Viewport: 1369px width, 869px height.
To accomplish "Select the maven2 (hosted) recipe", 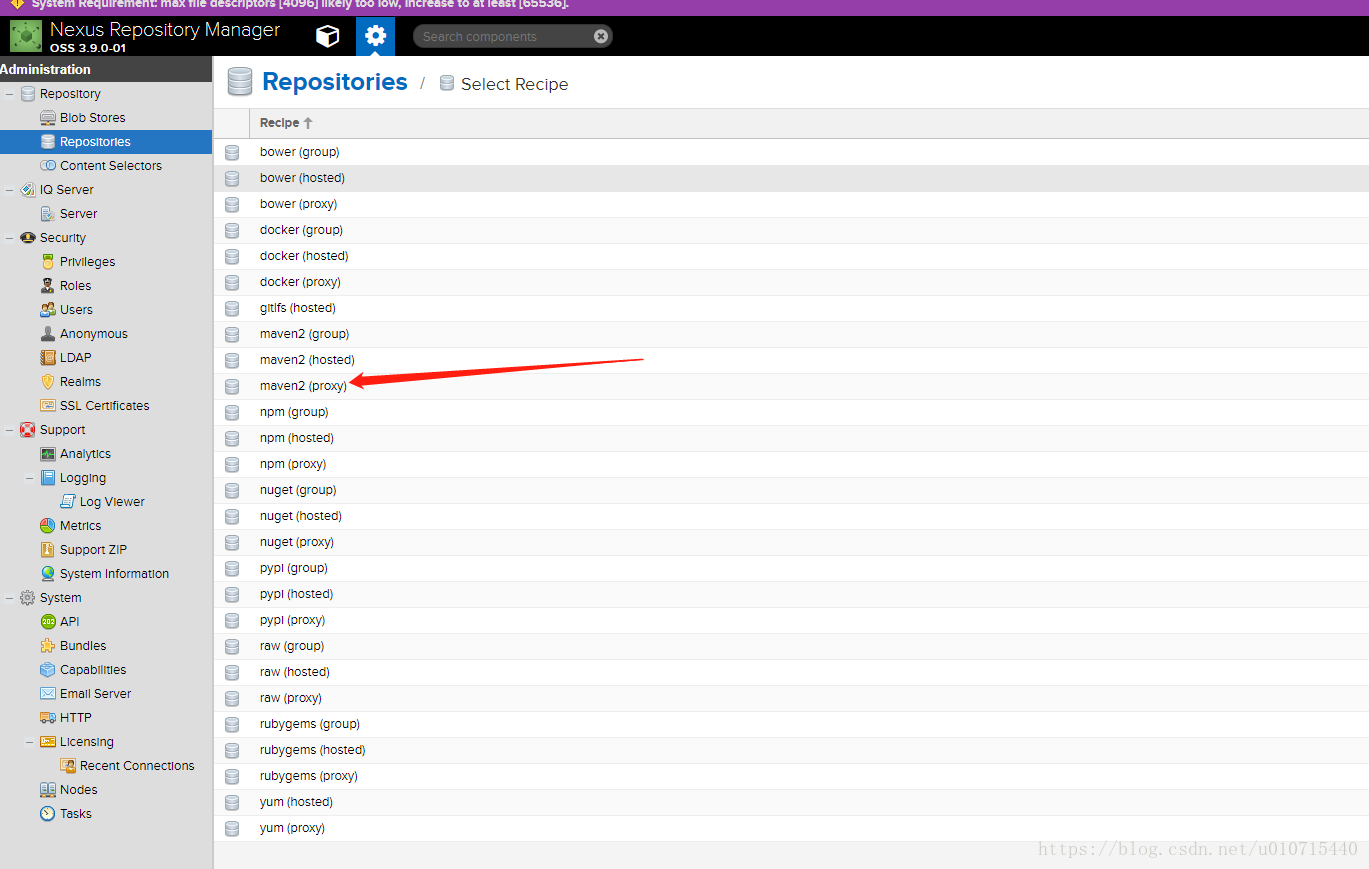I will (791, 360).
